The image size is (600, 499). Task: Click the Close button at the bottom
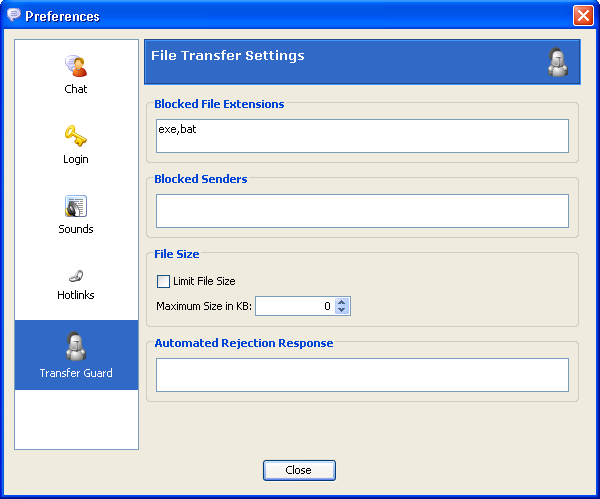pyautogui.click(x=299, y=470)
